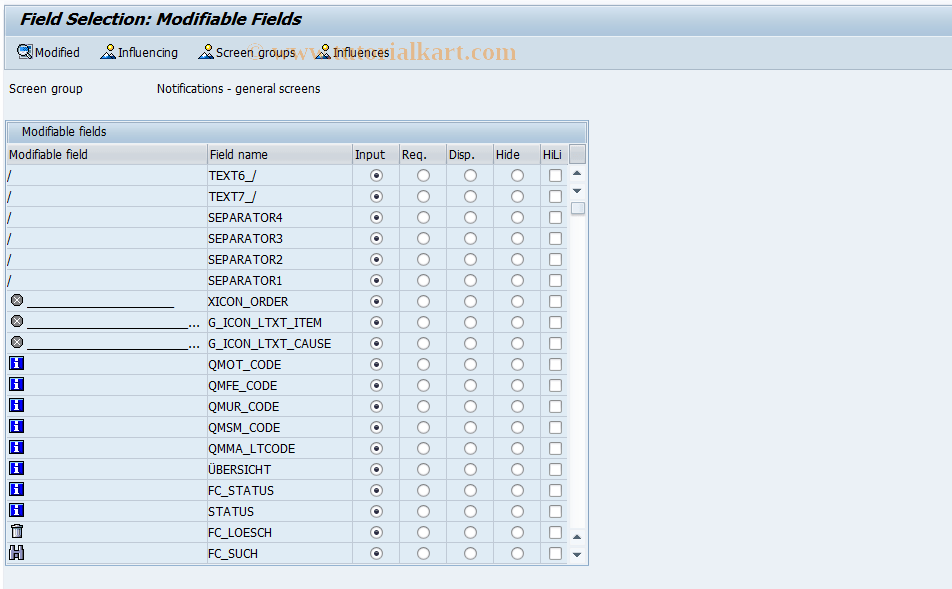Click the trash icon on the FC_LOESCH row
The width and height of the screenshot is (952, 589).
[x=16, y=531]
